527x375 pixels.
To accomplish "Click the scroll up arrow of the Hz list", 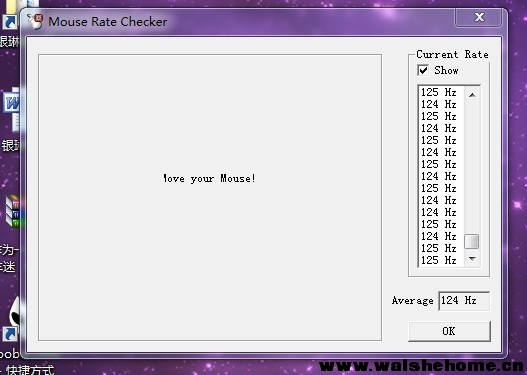I will tap(472, 95).
